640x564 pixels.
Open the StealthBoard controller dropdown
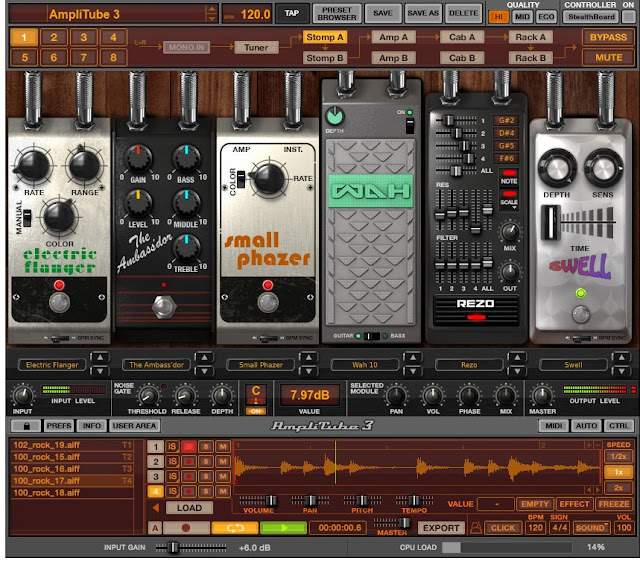[x=591, y=17]
